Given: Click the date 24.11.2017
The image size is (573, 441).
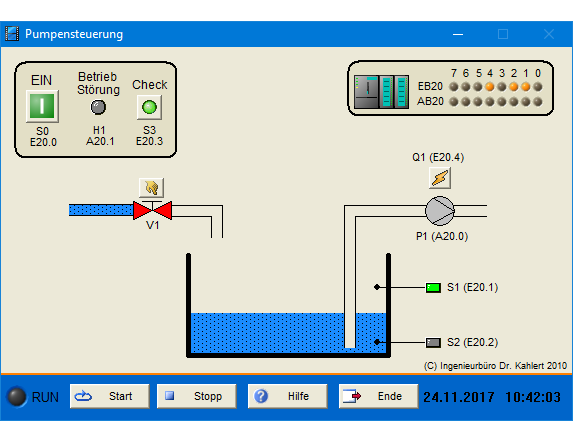Looking at the screenshot, I should click(x=459, y=397).
